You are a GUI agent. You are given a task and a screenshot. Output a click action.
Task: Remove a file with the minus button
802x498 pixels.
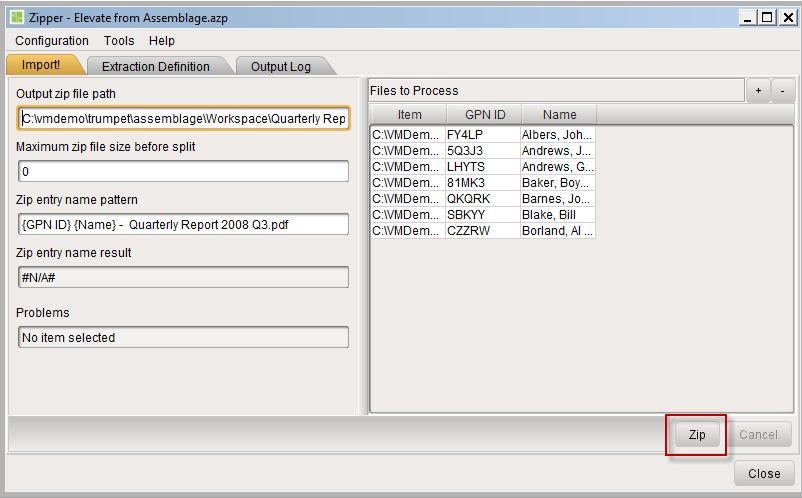coord(783,91)
